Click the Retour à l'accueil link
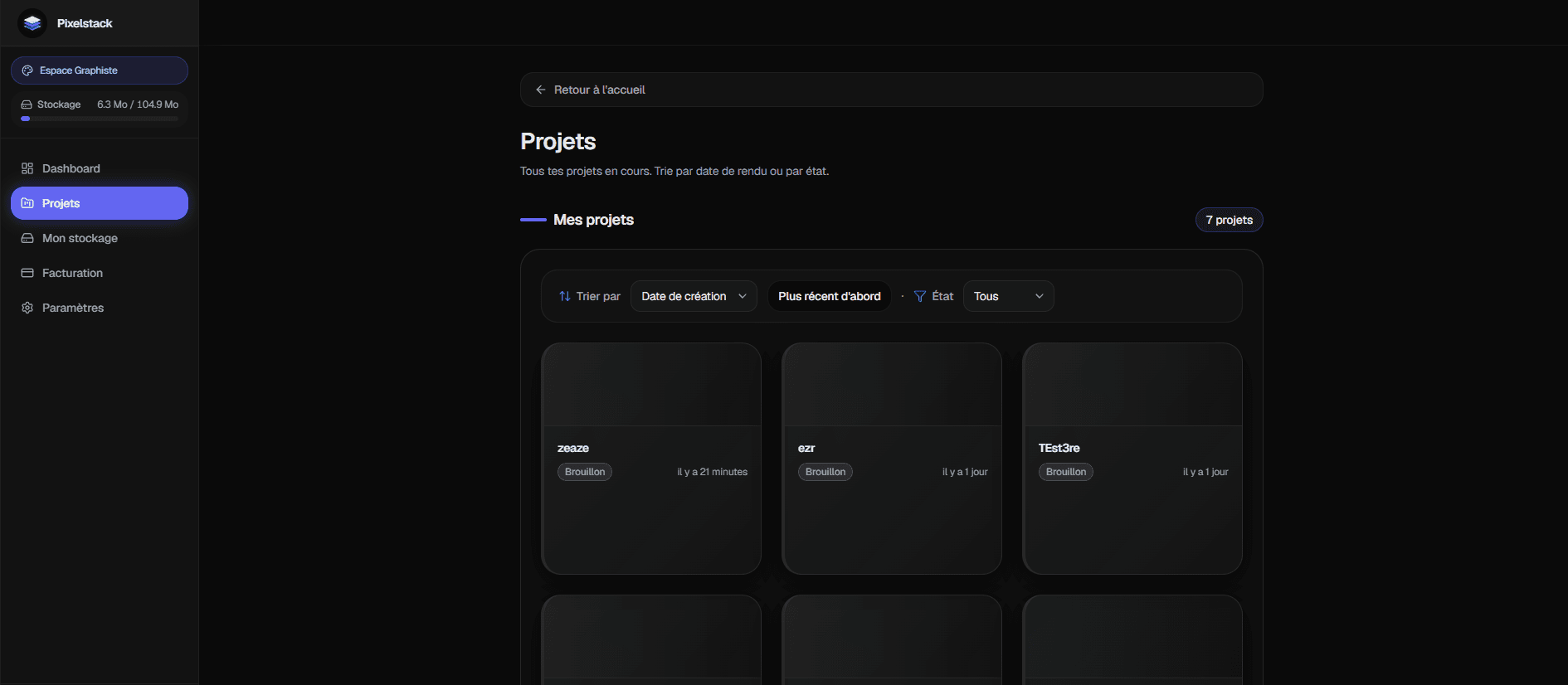The width and height of the screenshot is (1568, 685). (x=599, y=90)
